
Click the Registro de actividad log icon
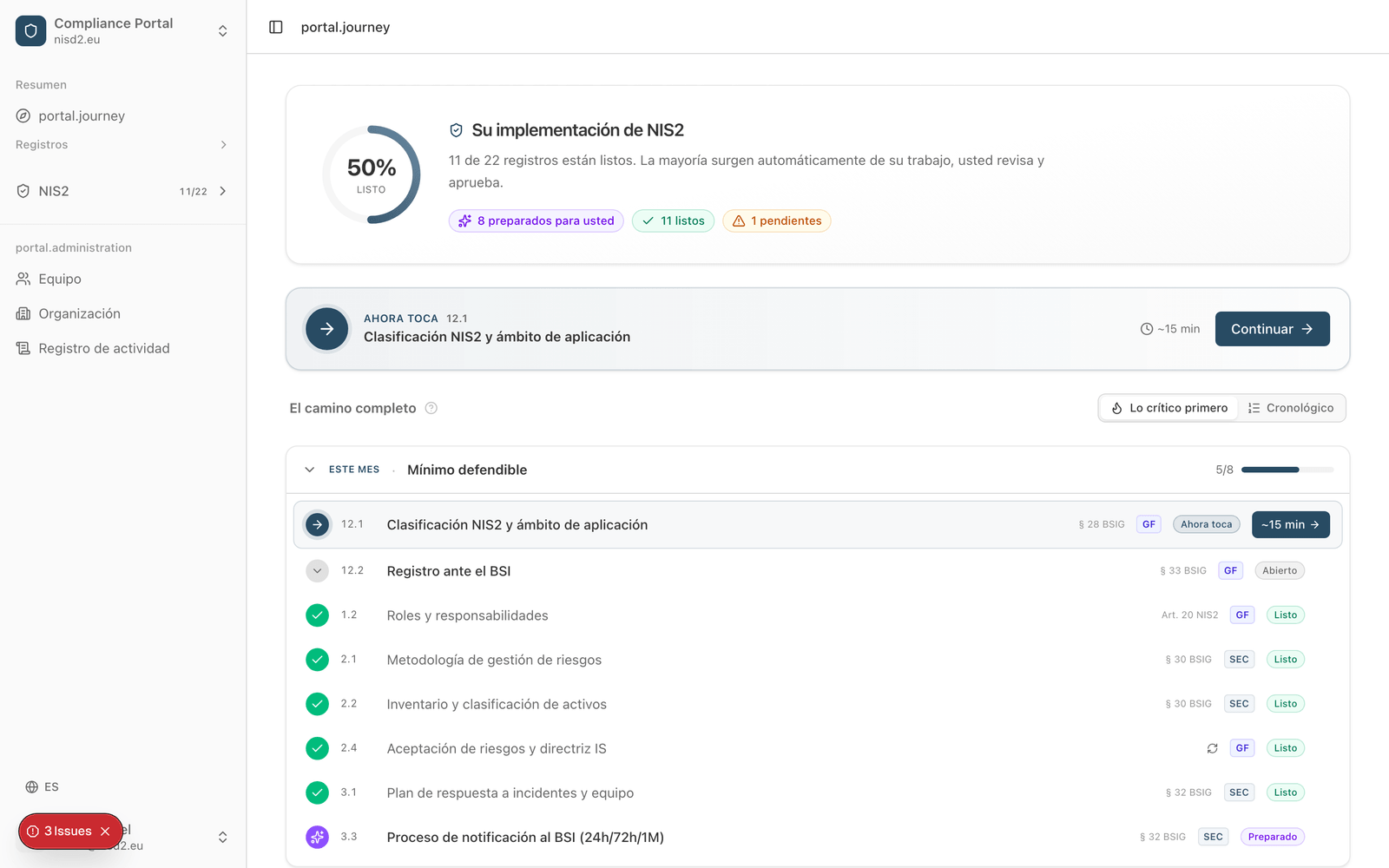click(23, 348)
